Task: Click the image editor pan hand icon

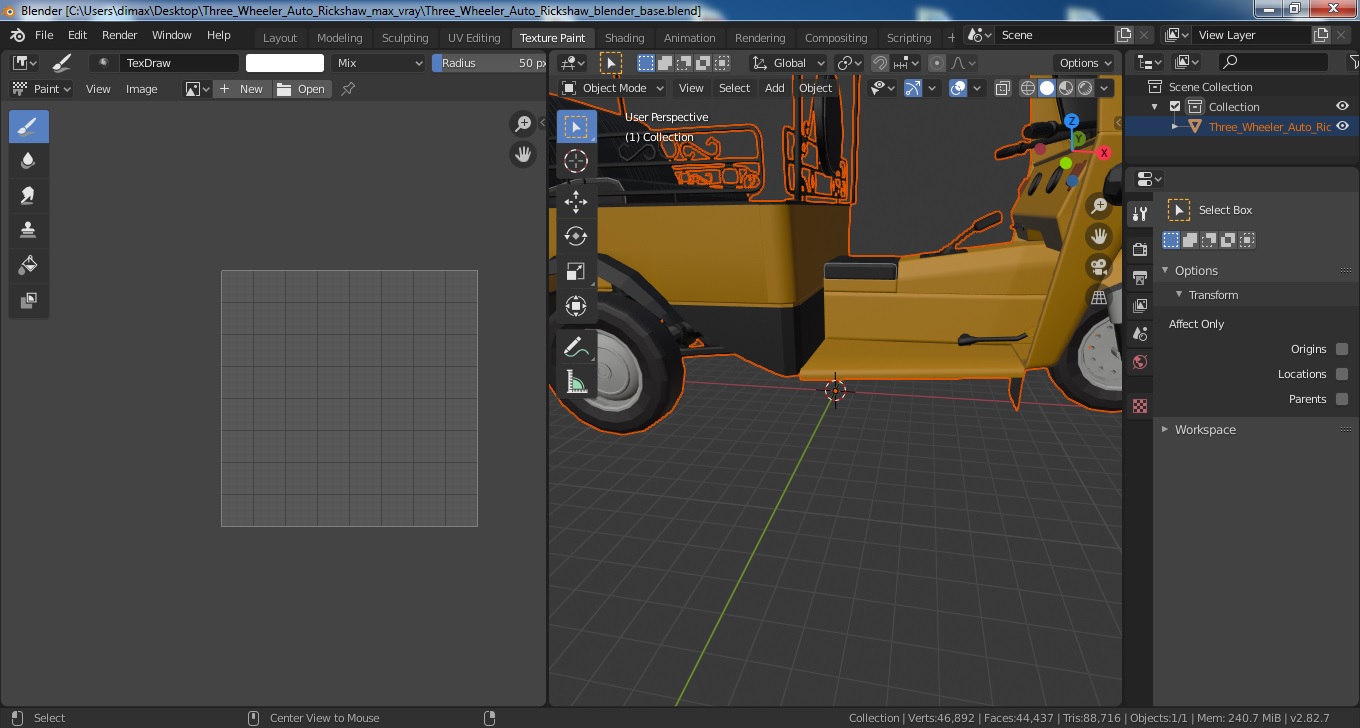Action: click(522, 155)
